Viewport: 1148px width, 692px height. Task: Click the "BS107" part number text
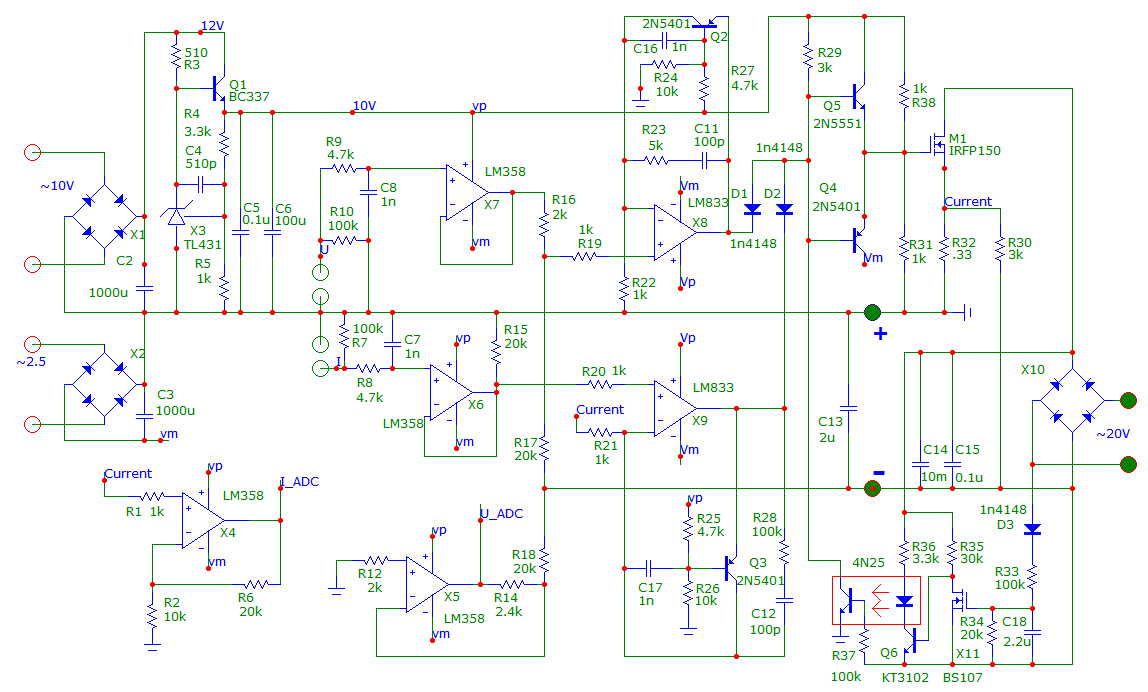tap(963, 677)
